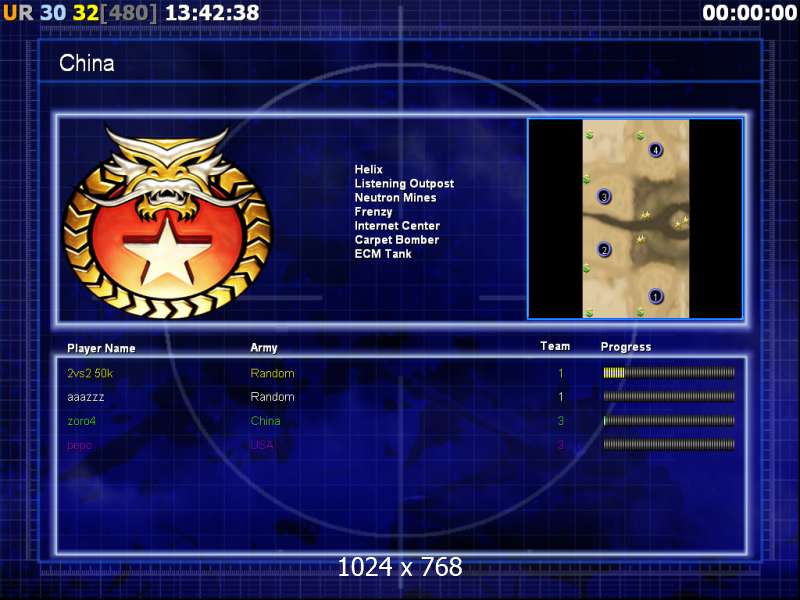Click the China army entry for zoro4
Screen dimensions: 800x600
[265, 421]
